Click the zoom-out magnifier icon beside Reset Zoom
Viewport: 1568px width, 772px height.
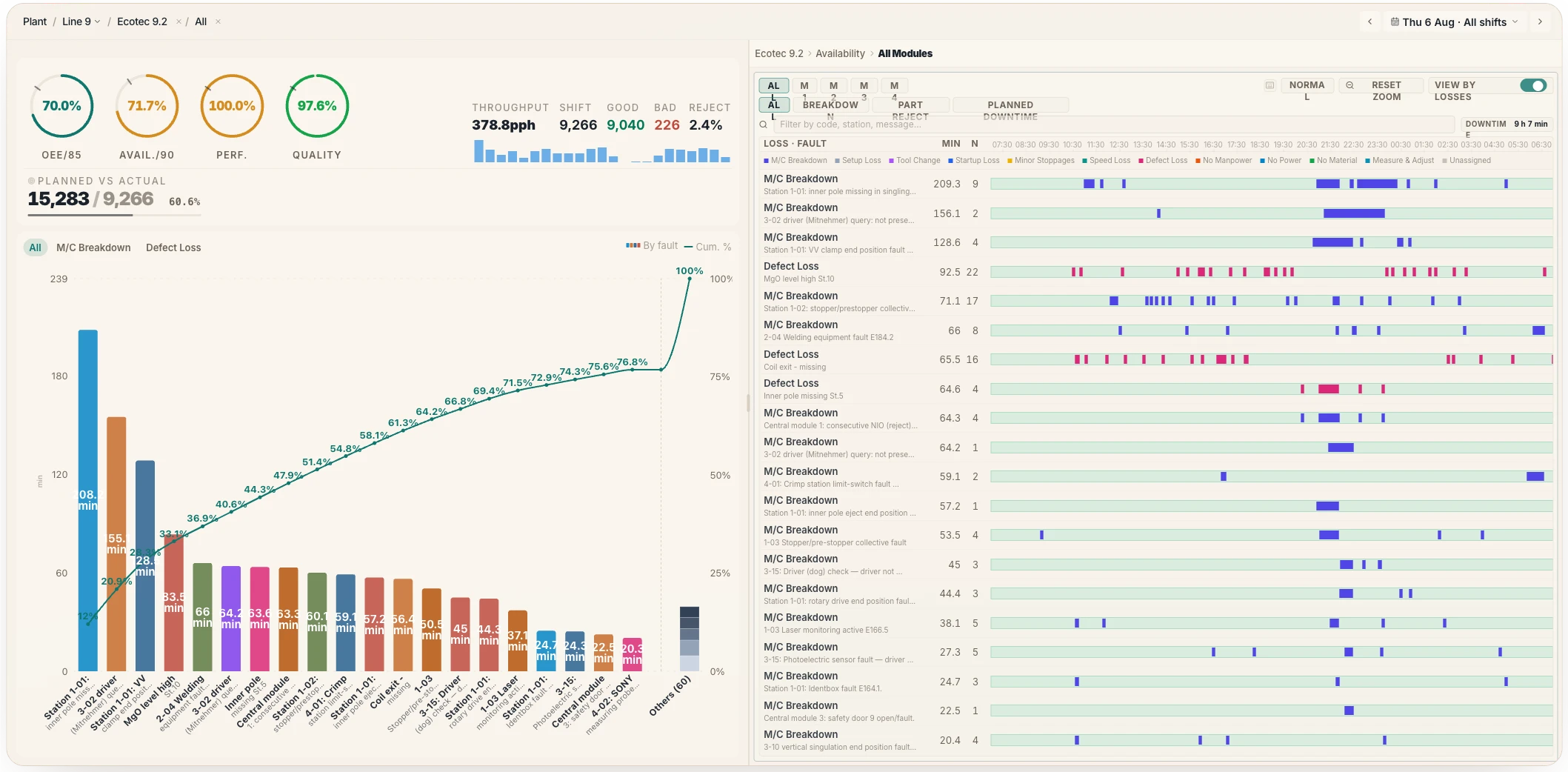coord(1350,85)
